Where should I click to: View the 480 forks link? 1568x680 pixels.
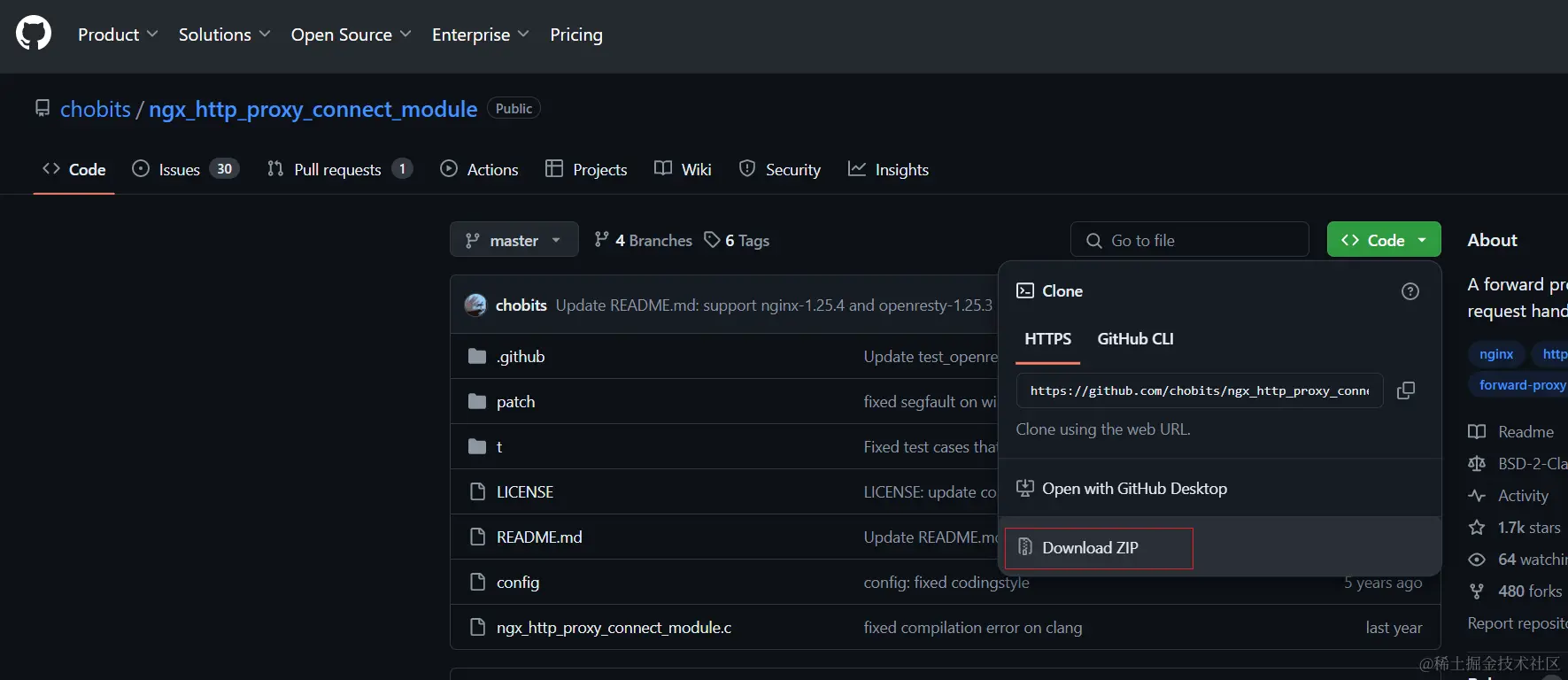(1516, 591)
